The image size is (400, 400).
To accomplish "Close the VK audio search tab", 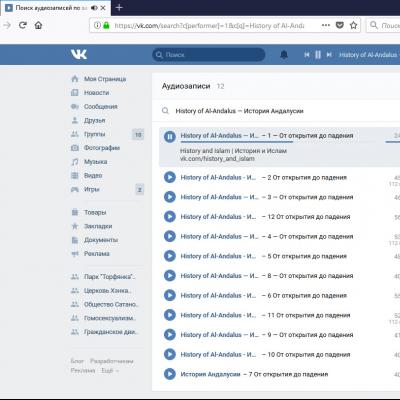I will click(103, 8).
